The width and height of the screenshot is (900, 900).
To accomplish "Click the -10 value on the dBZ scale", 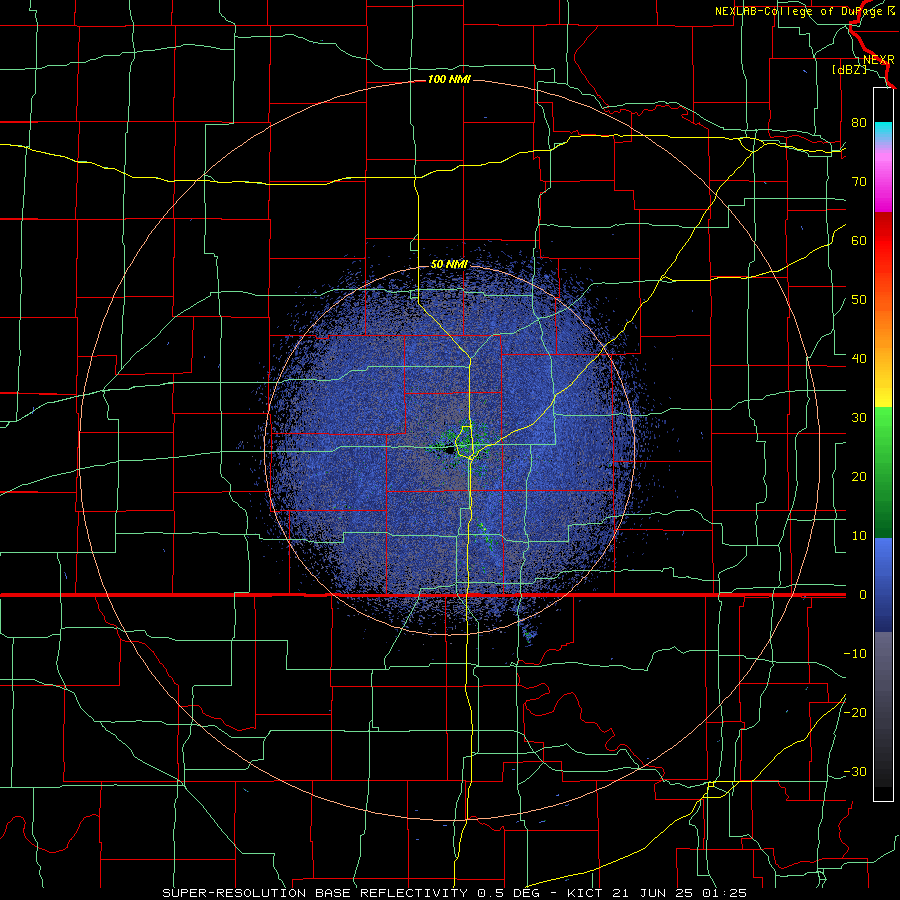I will (855, 653).
